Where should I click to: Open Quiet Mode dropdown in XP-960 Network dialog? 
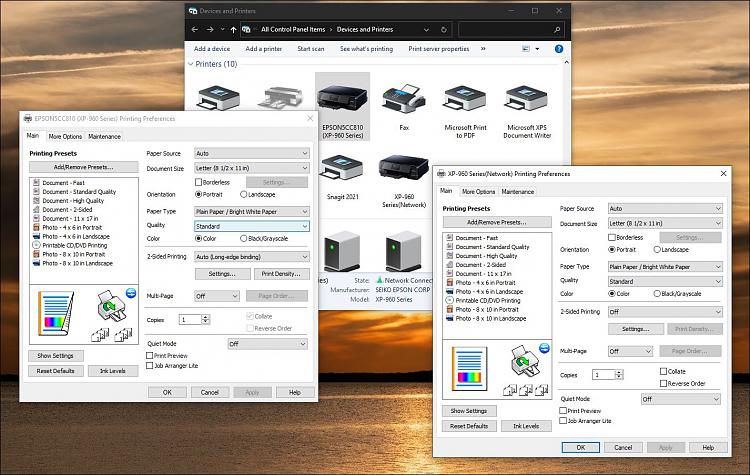[681, 399]
